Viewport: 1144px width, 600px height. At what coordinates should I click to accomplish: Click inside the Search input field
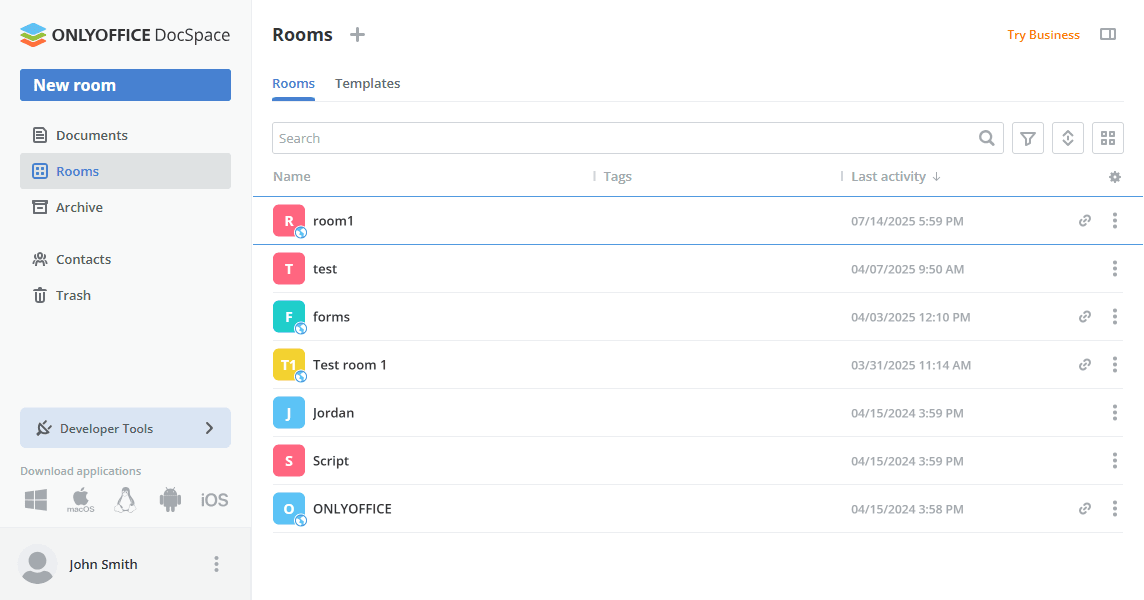[620, 138]
